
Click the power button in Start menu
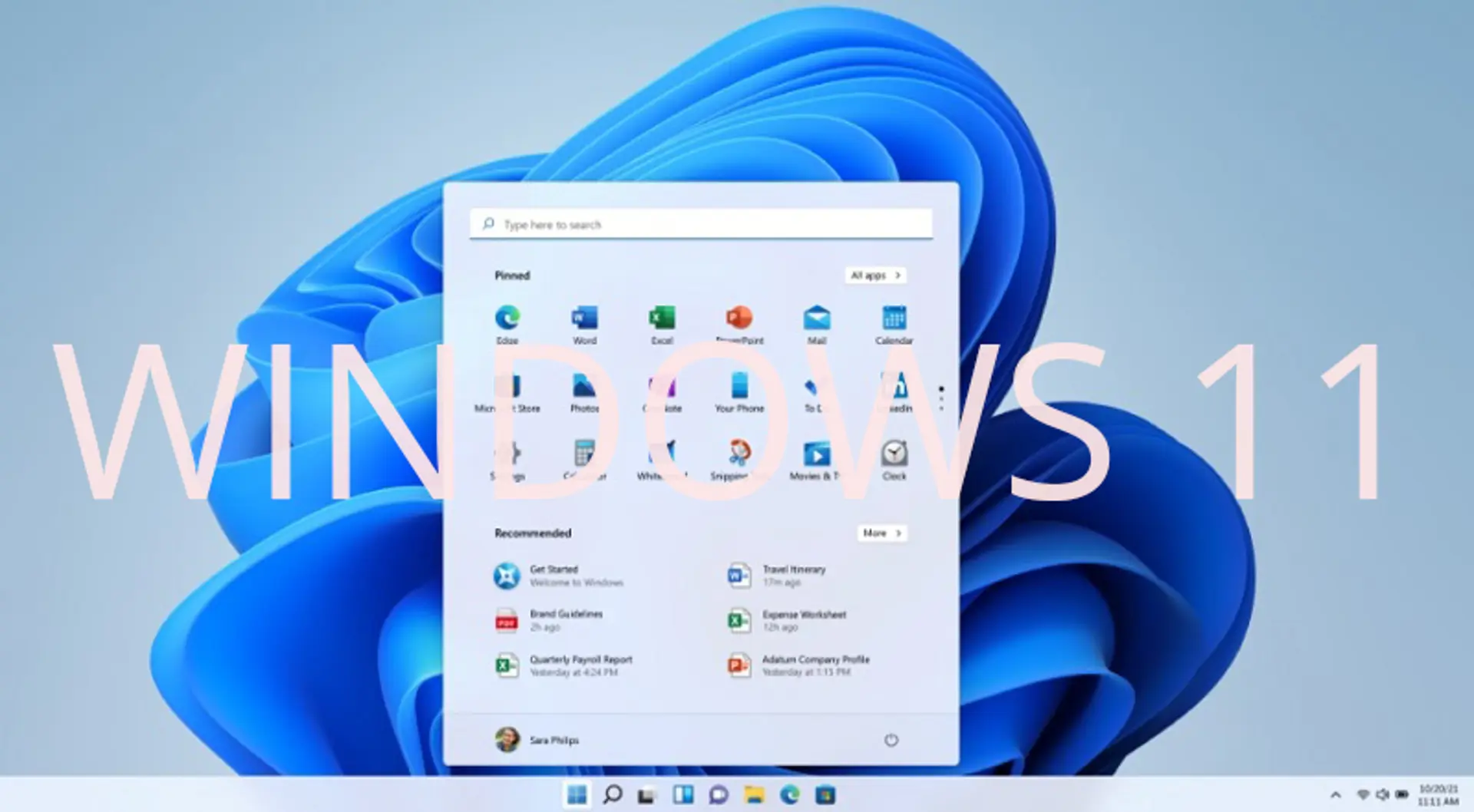[891, 740]
